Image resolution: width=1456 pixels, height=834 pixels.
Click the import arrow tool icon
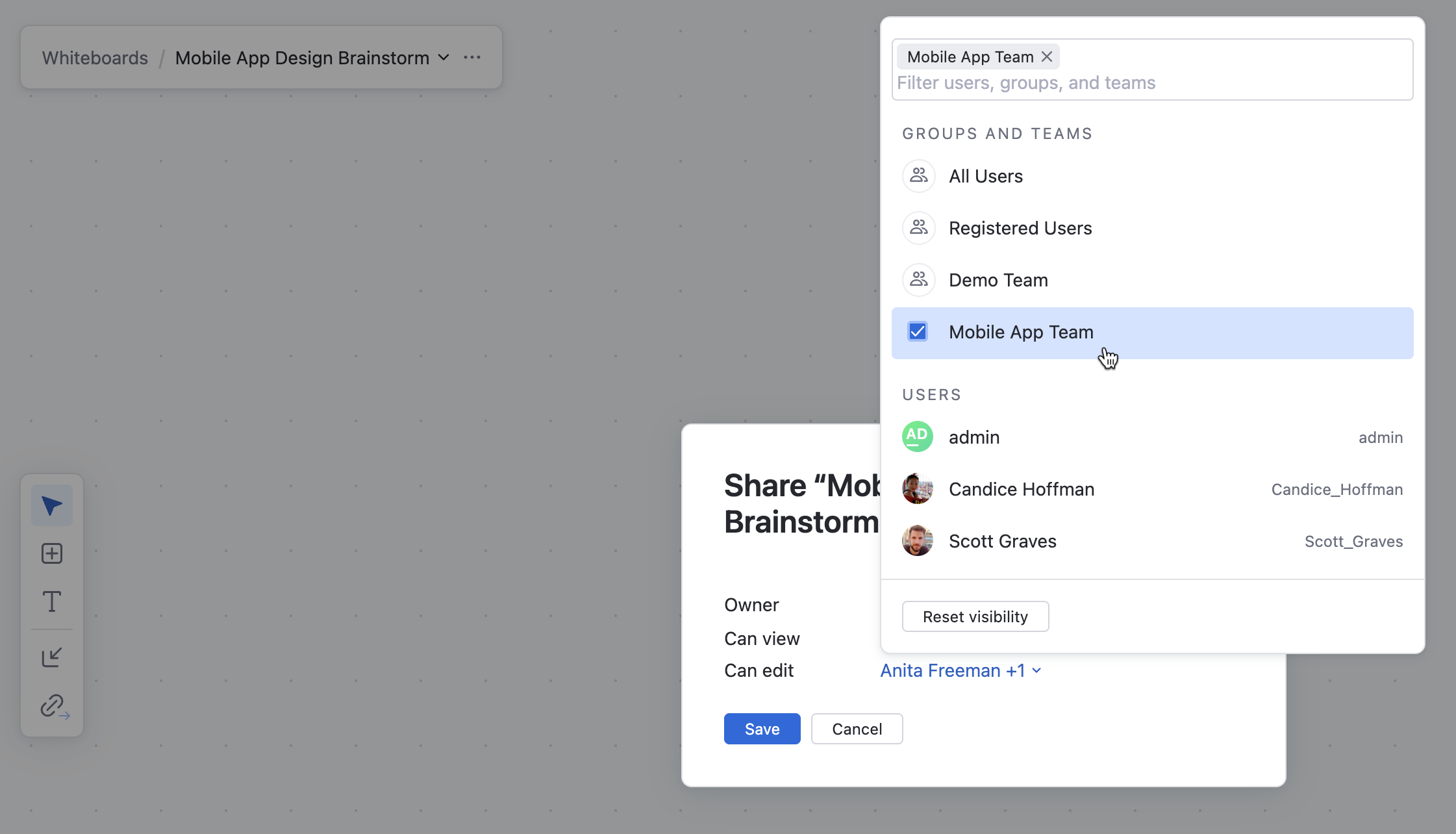point(51,657)
